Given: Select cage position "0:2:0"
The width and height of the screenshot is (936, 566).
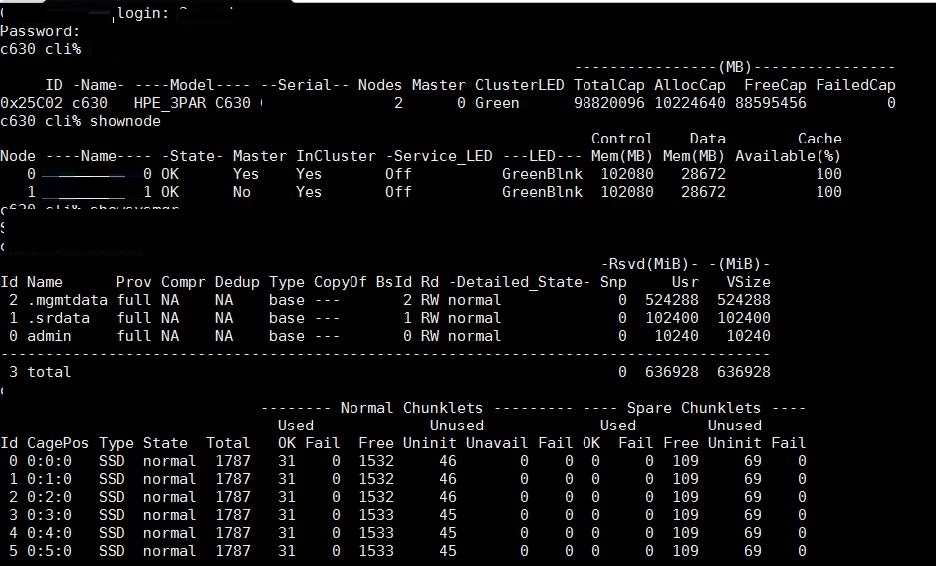Looking at the screenshot, I should tap(49, 497).
